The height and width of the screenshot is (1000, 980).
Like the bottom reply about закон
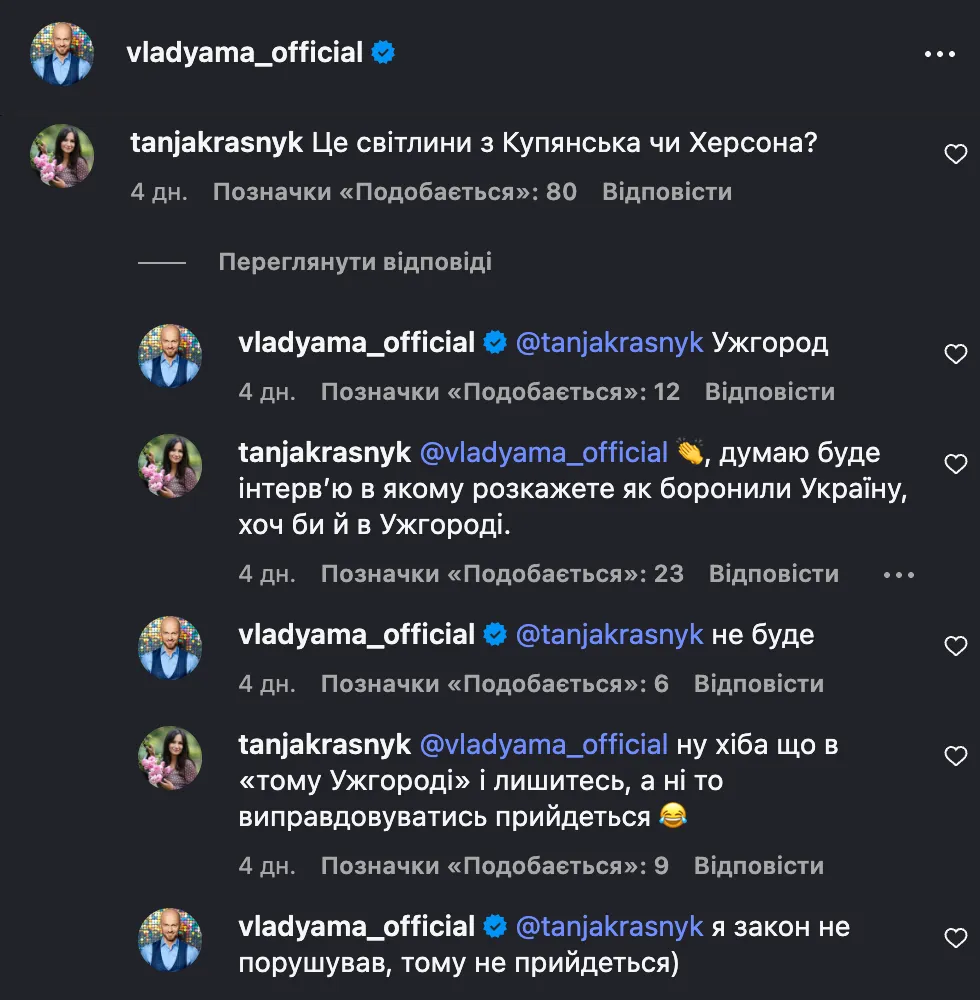pos(957,936)
